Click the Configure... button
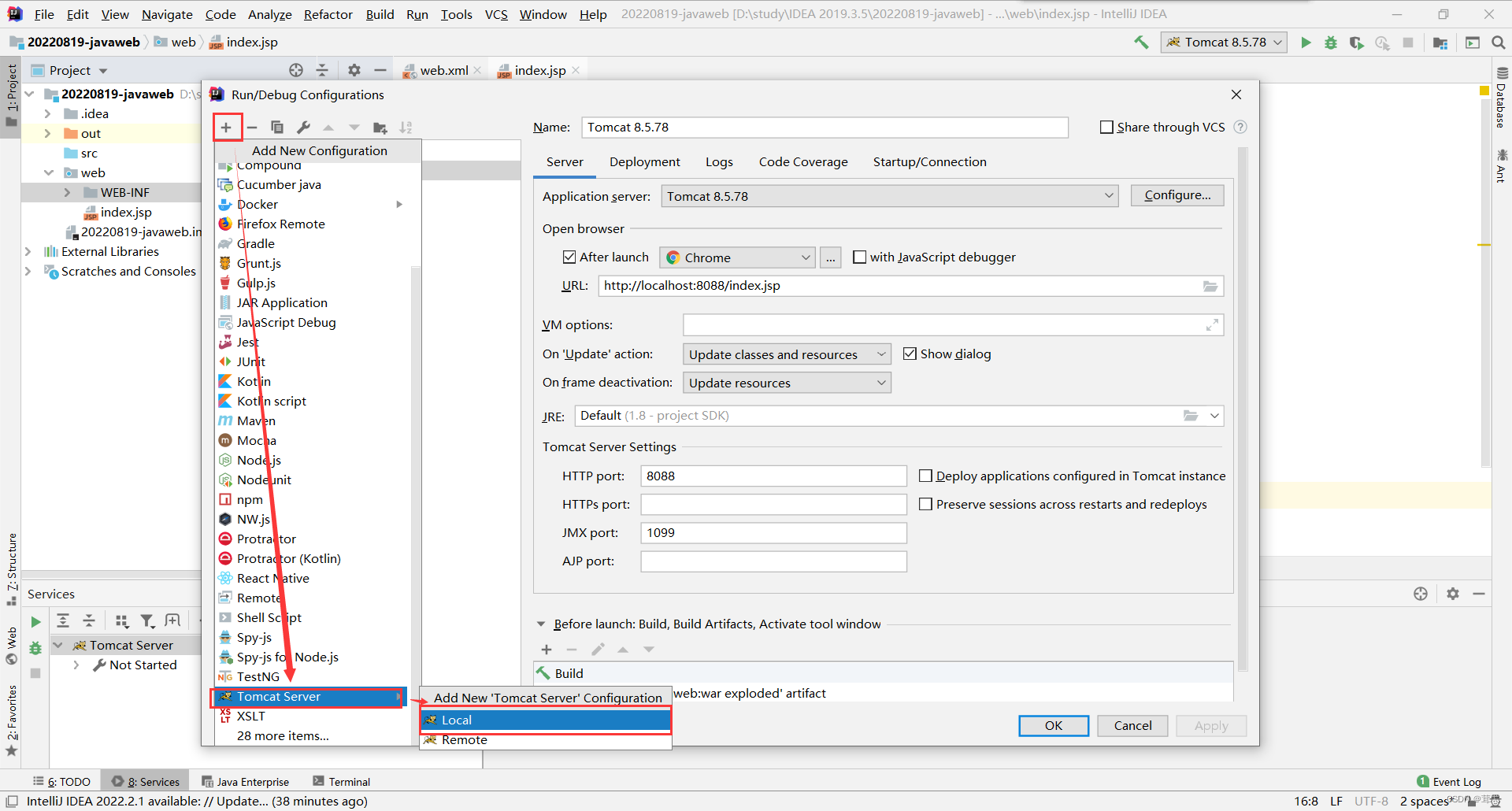Image resolution: width=1512 pixels, height=811 pixels. [1177, 195]
